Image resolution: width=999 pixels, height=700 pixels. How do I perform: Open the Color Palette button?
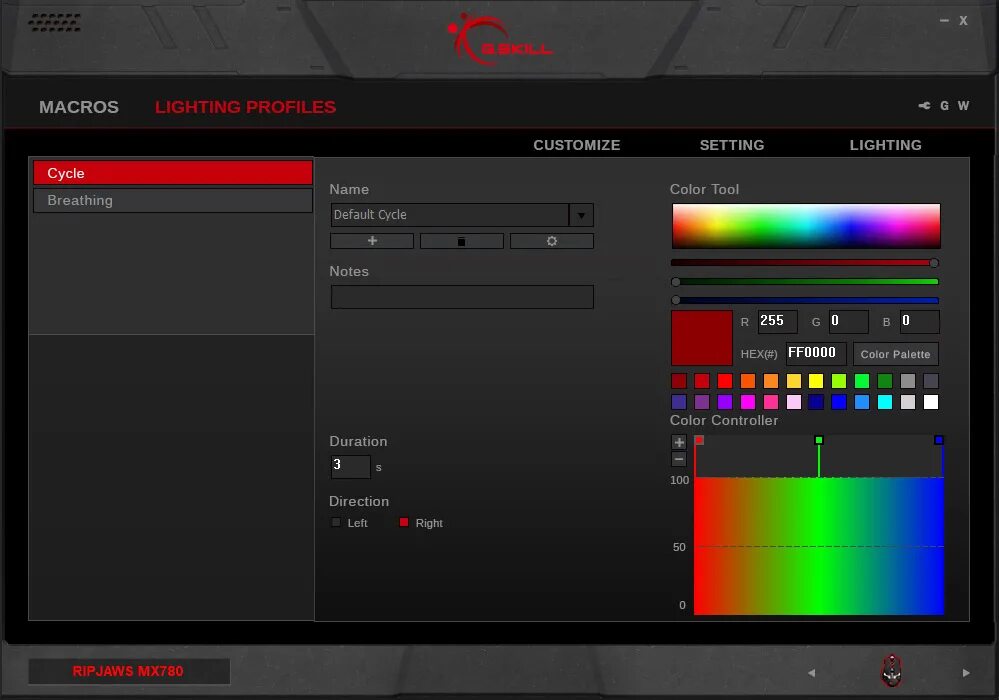point(895,354)
